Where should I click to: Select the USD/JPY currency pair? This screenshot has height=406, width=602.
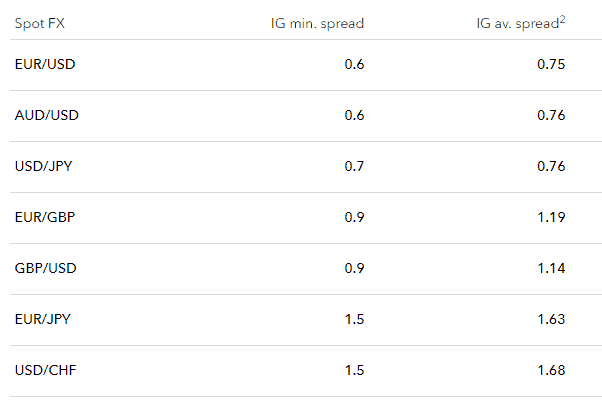(x=44, y=166)
